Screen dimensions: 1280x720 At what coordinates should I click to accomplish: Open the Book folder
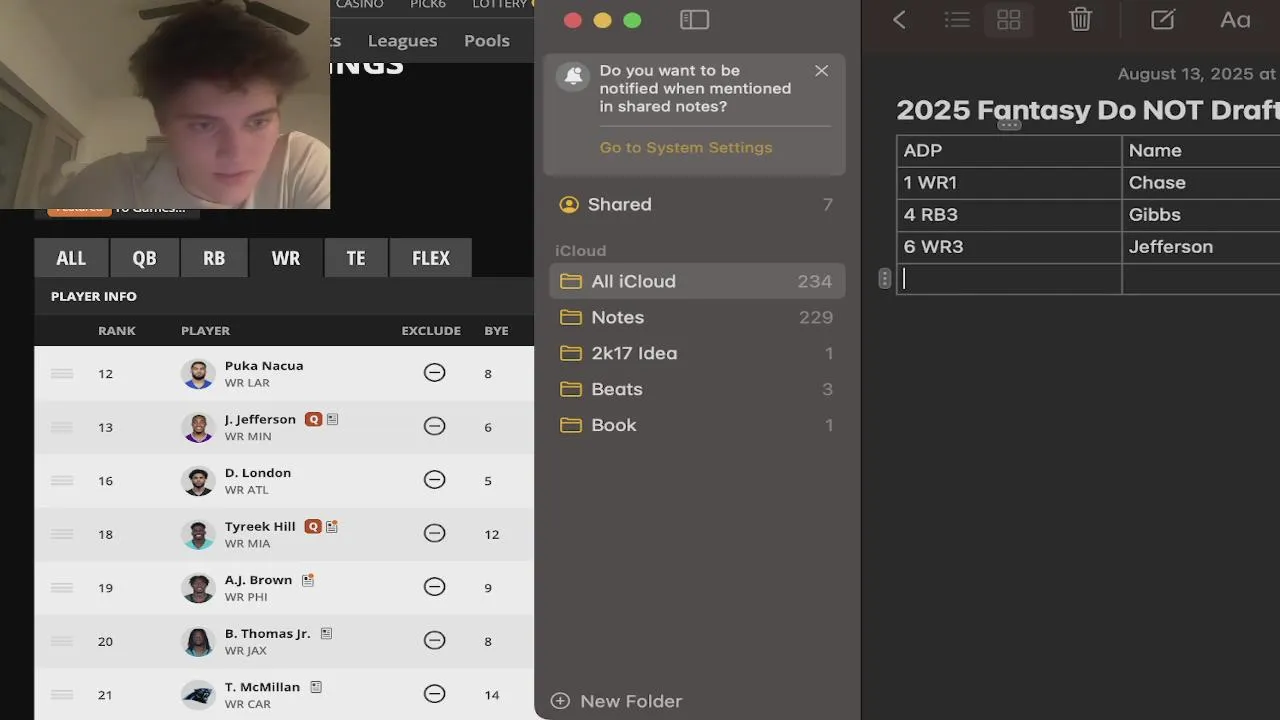(697, 425)
